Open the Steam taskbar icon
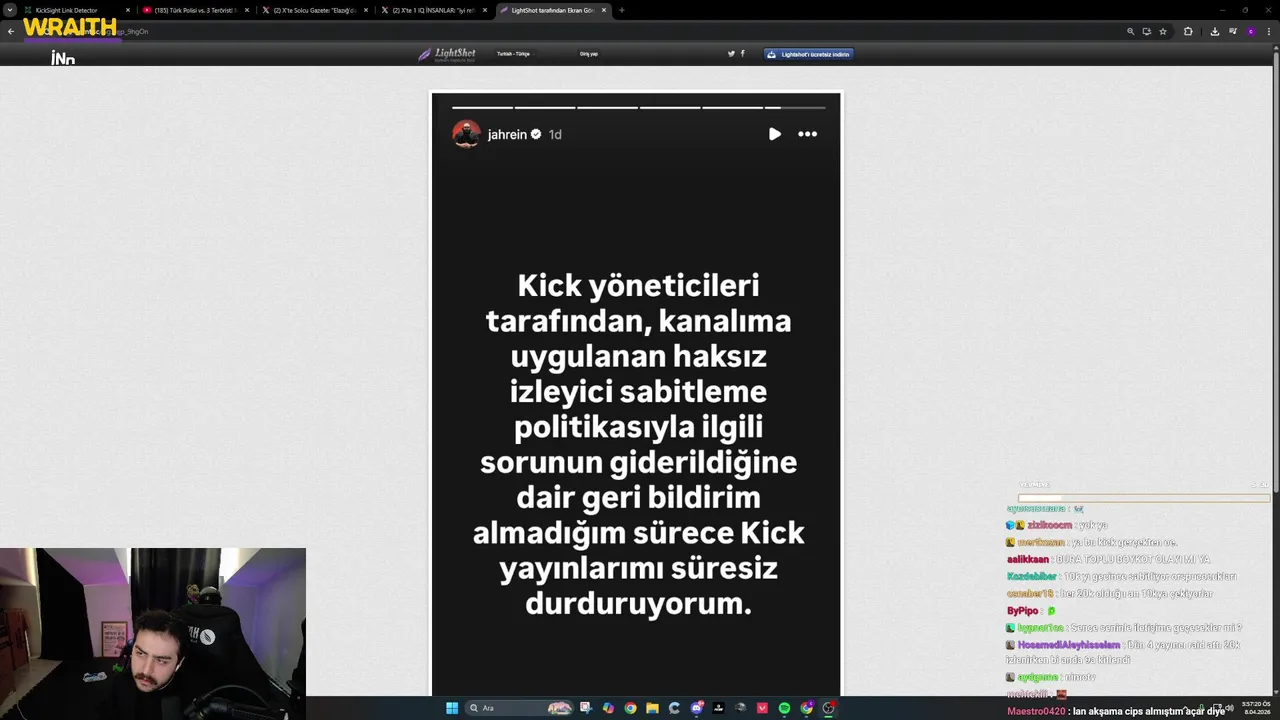The width and height of the screenshot is (1280, 720). tap(740, 708)
